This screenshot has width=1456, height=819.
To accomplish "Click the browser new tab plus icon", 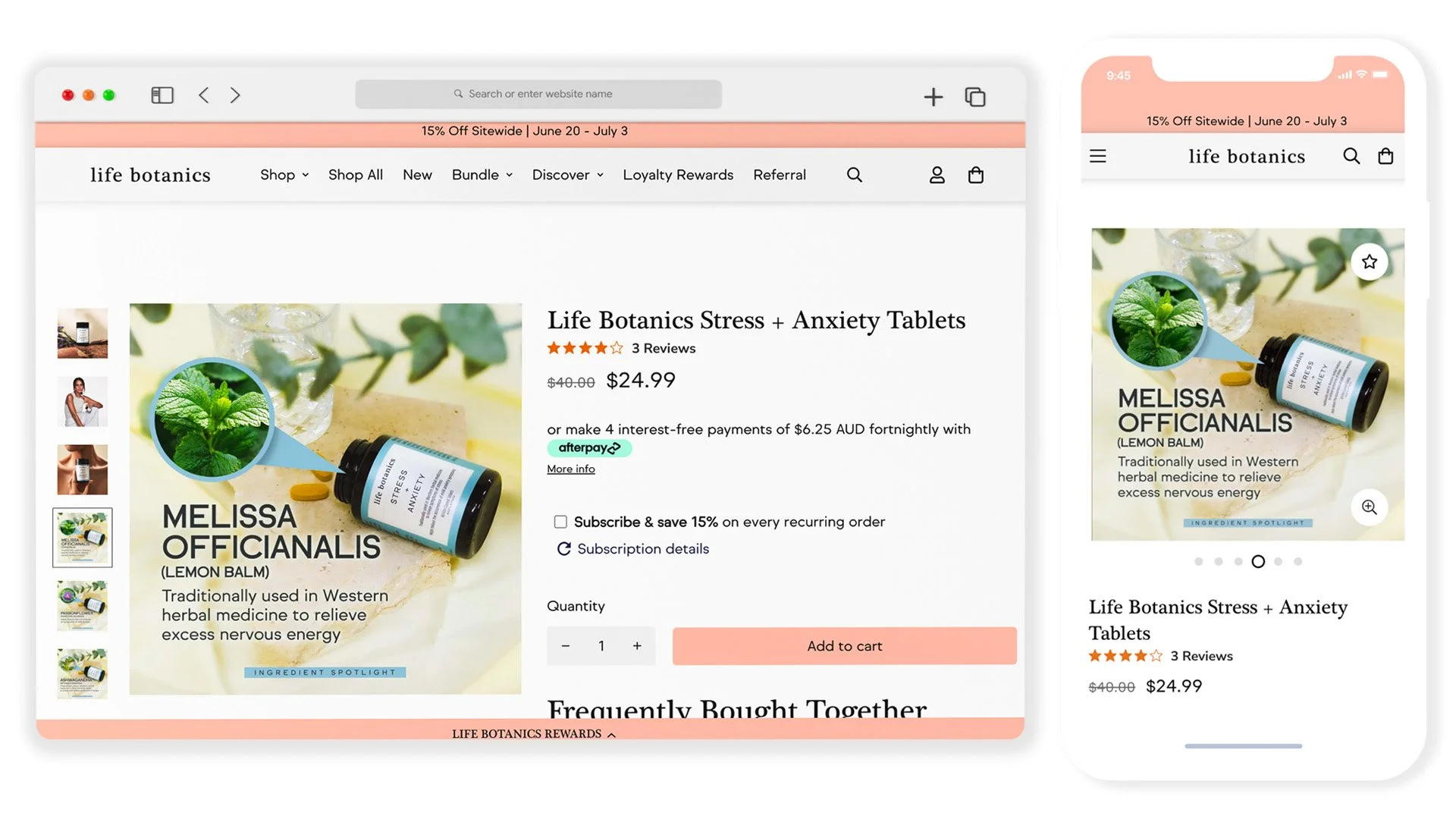I will (934, 97).
